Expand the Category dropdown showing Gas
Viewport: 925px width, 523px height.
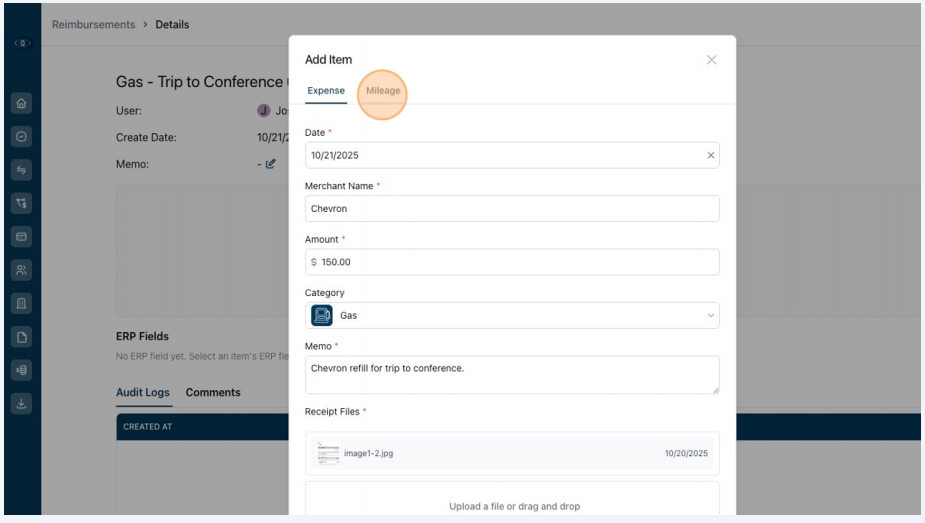512,315
